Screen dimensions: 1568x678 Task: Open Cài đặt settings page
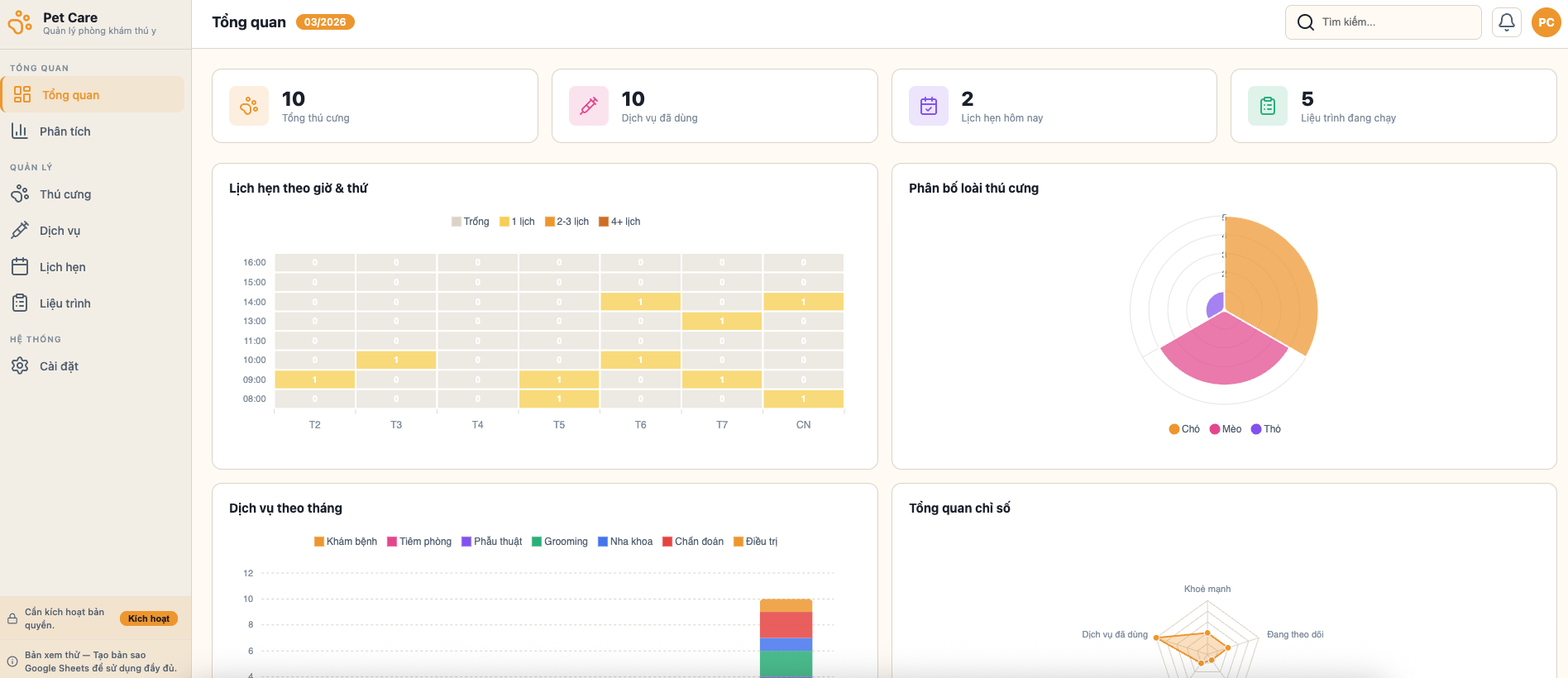click(x=59, y=366)
